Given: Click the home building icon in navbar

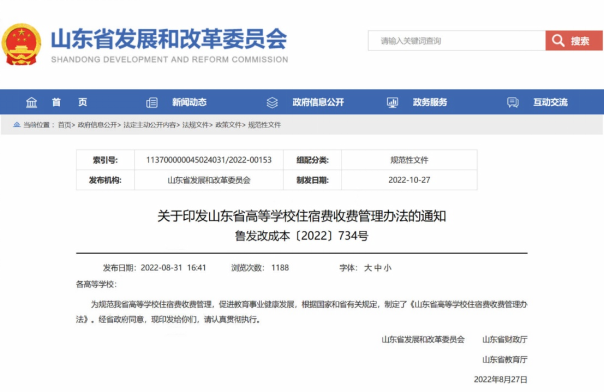Looking at the screenshot, I should [x=31, y=102].
